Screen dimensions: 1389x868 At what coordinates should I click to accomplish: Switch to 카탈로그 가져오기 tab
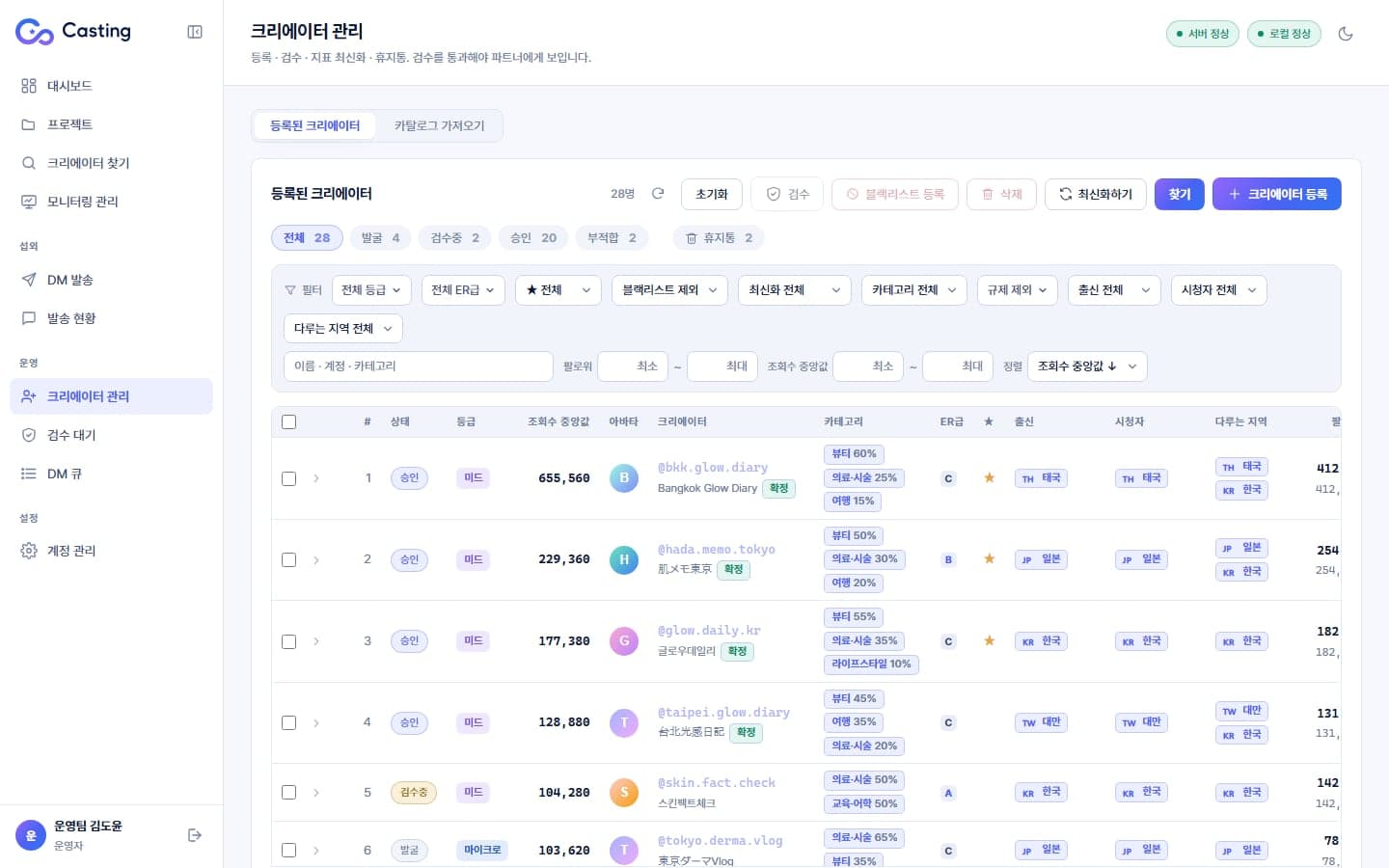pos(439,125)
